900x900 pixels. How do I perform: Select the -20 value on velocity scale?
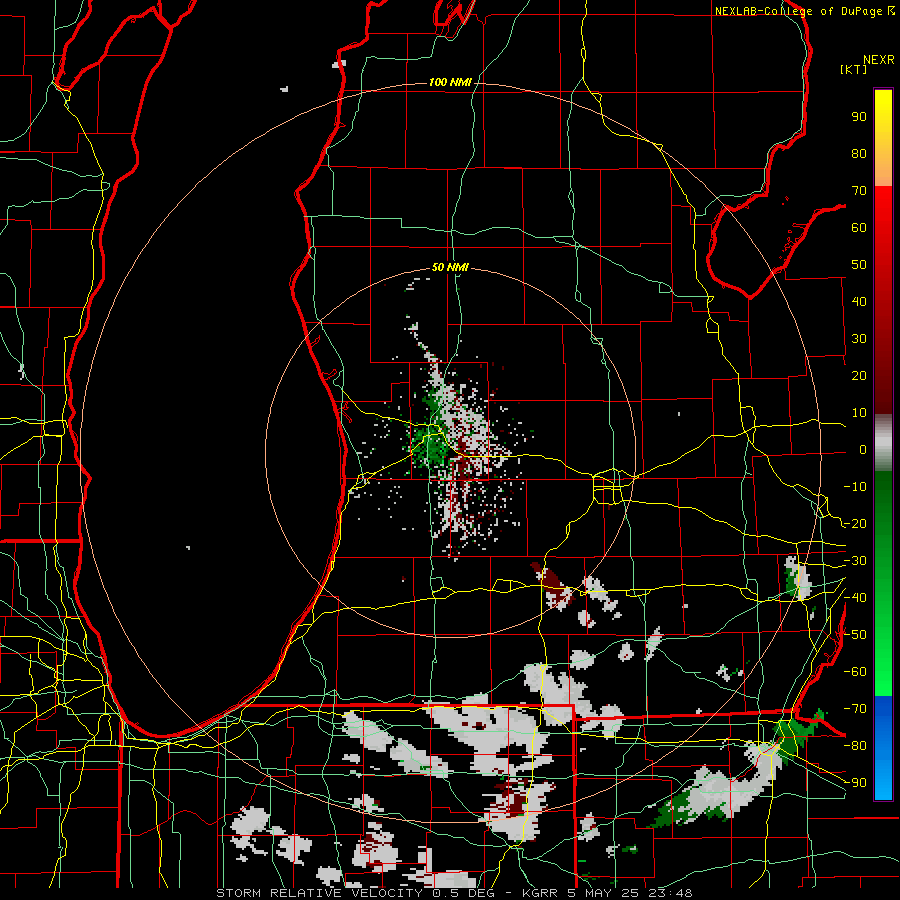click(x=855, y=524)
